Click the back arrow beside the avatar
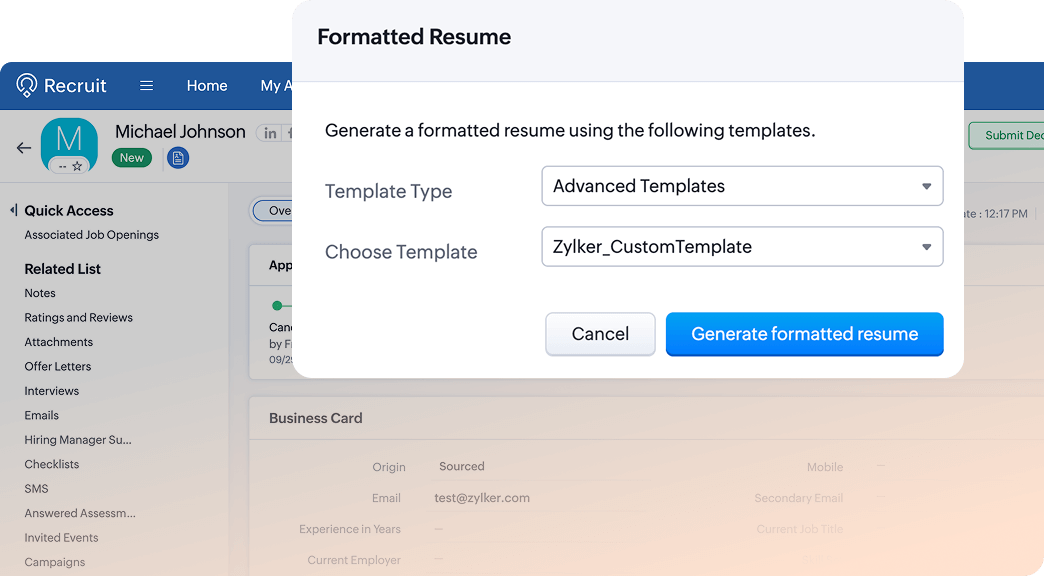Image resolution: width=1044 pixels, height=576 pixels. click(24, 146)
